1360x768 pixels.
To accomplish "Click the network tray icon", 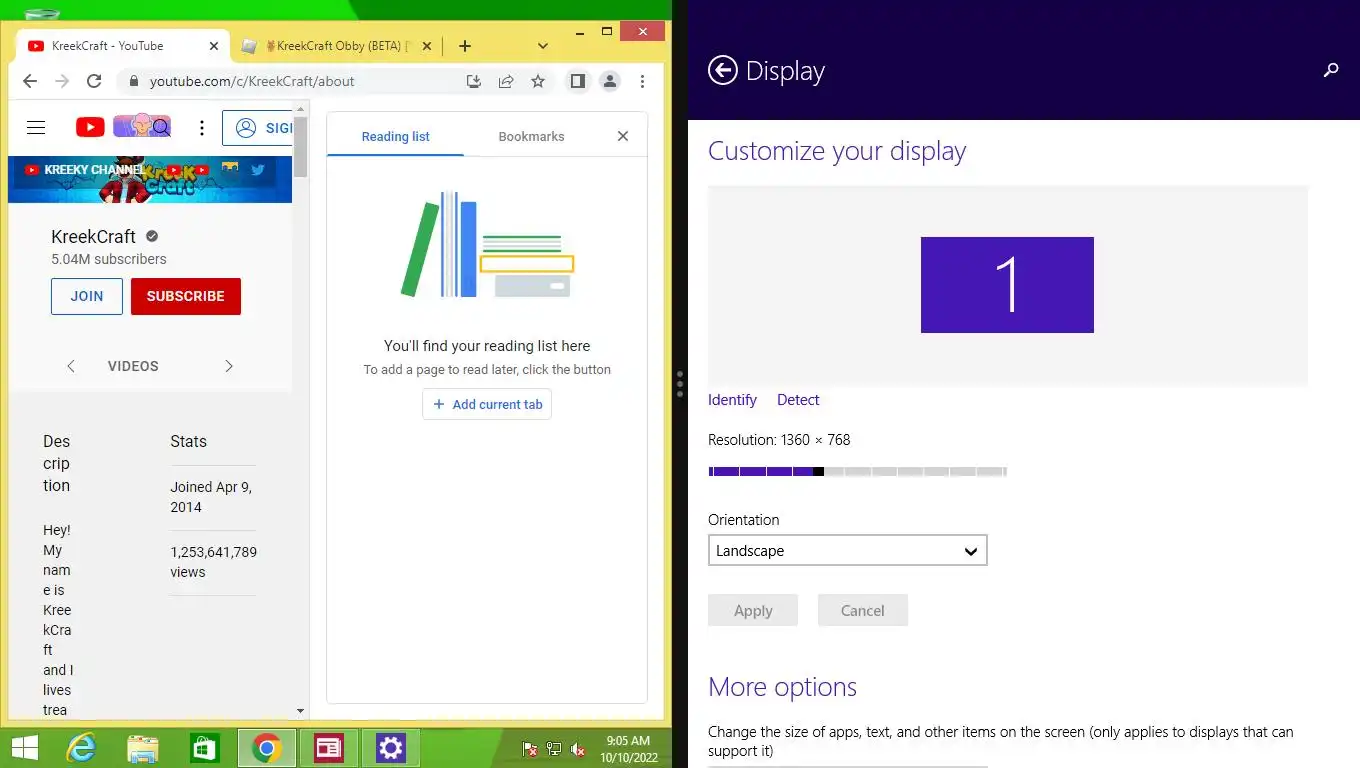I will pyautogui.click(x=554, y=748).
